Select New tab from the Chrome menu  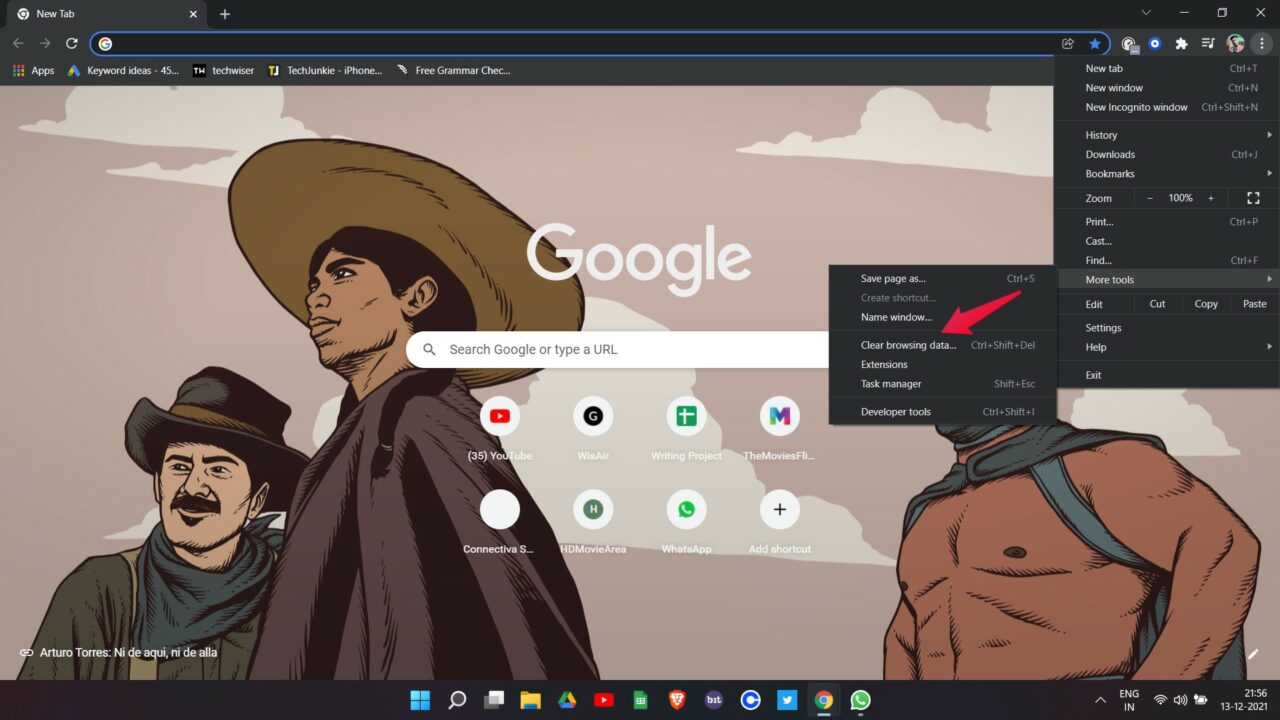[x=1166, y=69]
